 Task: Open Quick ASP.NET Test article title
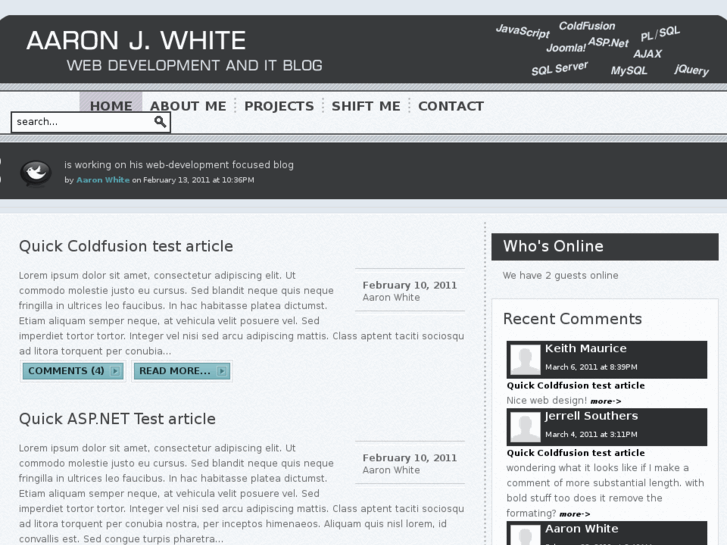click(117, 419)
